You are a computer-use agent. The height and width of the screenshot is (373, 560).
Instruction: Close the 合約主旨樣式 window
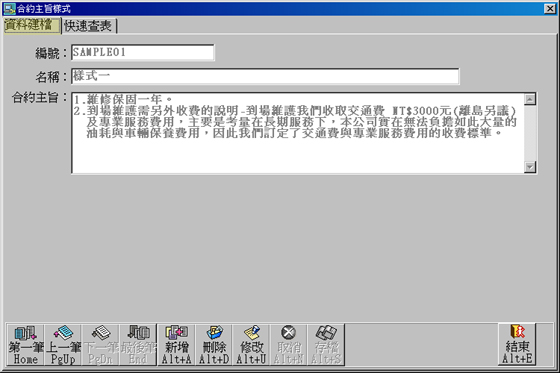coord(550,9)
